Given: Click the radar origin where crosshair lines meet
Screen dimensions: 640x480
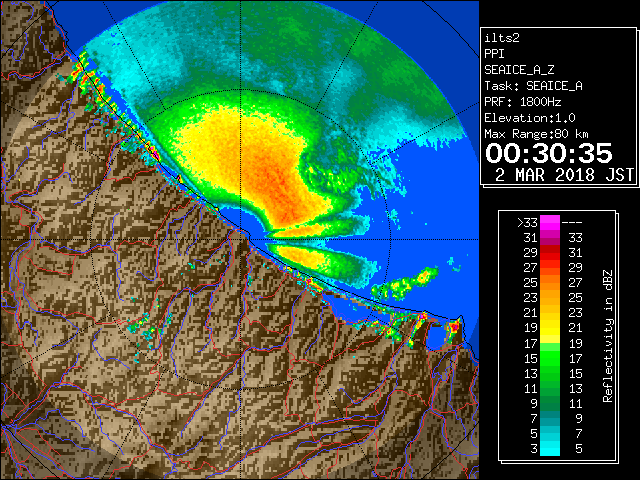Looking at the screenshot, I should click(240, 239).
